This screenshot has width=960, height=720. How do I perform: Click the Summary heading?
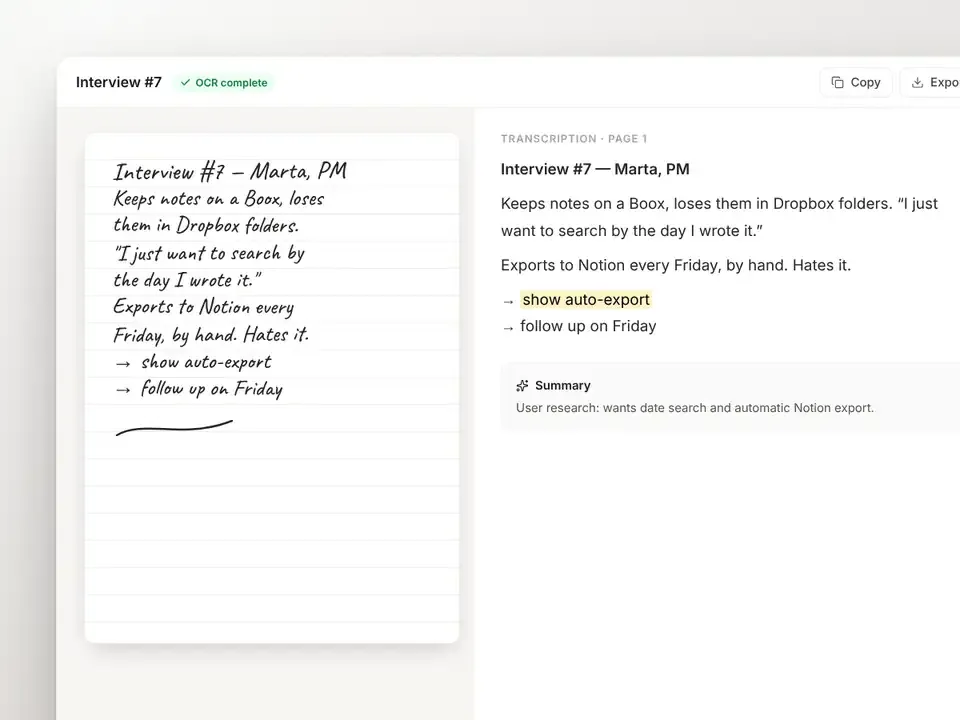tap(563, 386)
